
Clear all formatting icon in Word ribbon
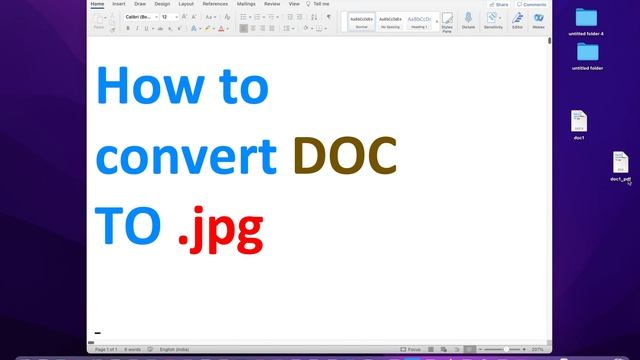227,17
